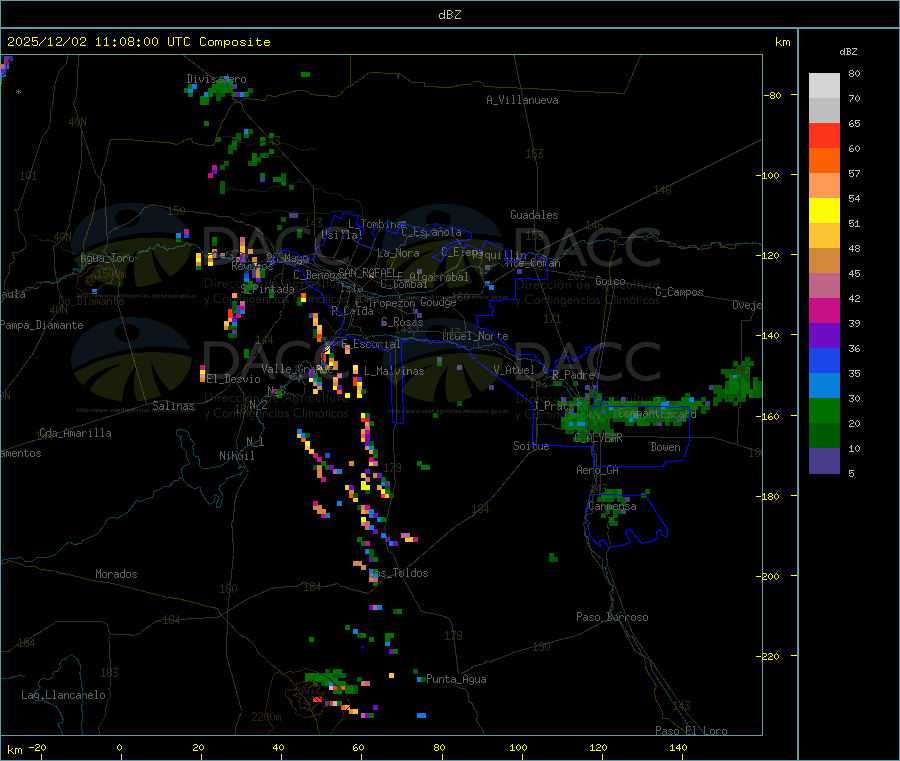Select the gray 70 dBZ legend swatch
Image resolution: width=900 pixels, height=761 pixels.
[824, 111]
